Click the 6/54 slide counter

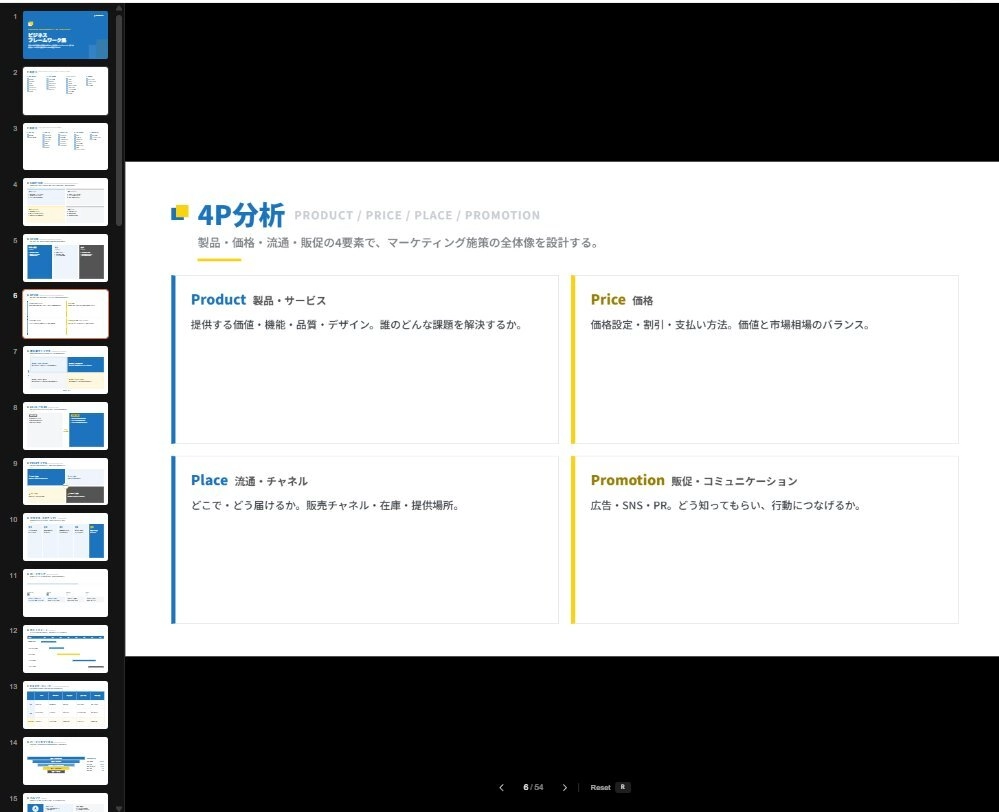[x=533, y=787]
